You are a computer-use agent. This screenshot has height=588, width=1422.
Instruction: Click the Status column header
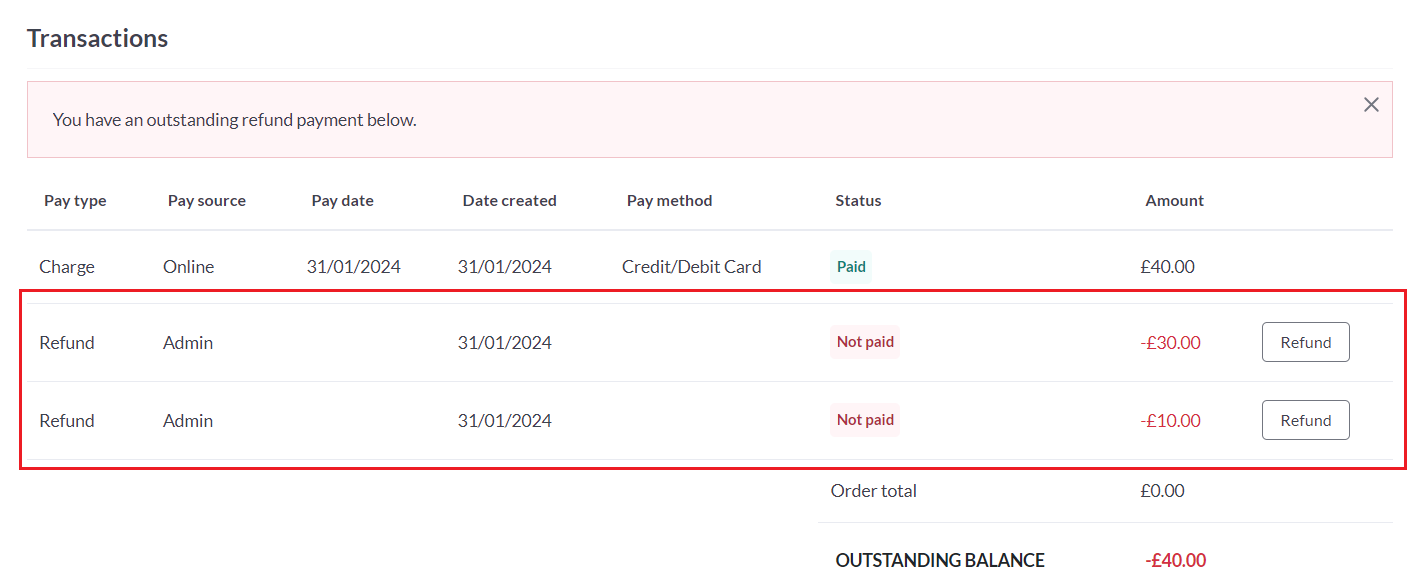coord(858,200)
